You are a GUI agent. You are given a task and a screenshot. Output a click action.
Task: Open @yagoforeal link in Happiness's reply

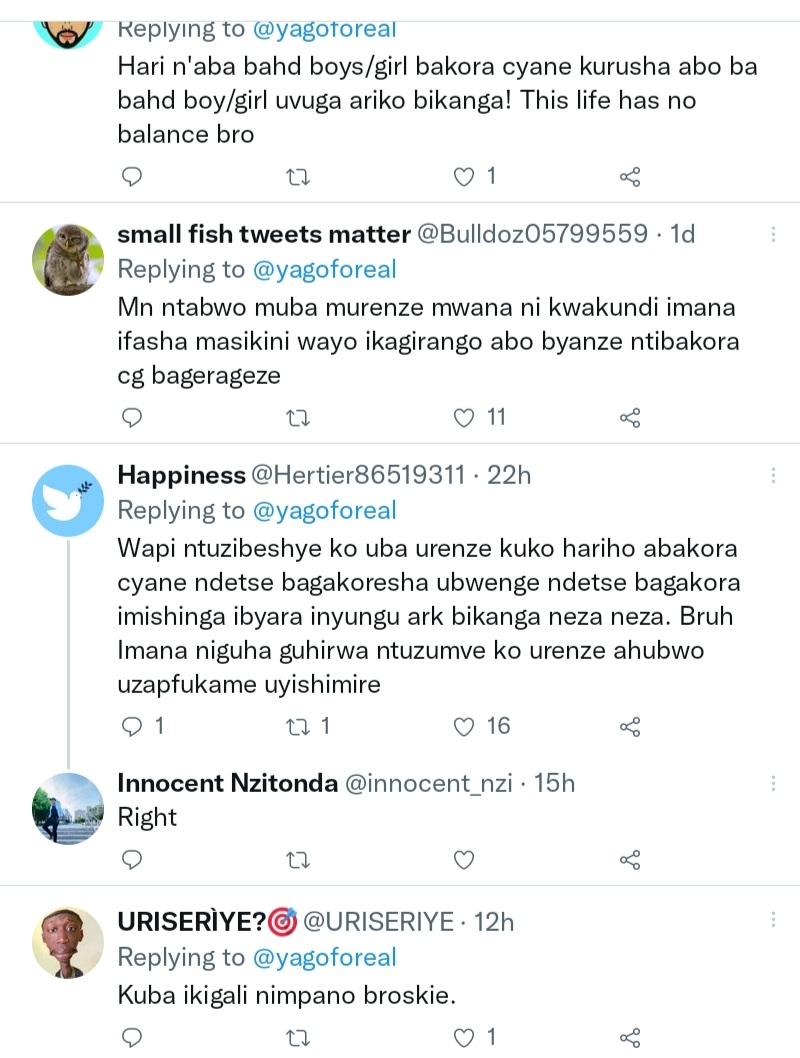[x=324, y=510]
